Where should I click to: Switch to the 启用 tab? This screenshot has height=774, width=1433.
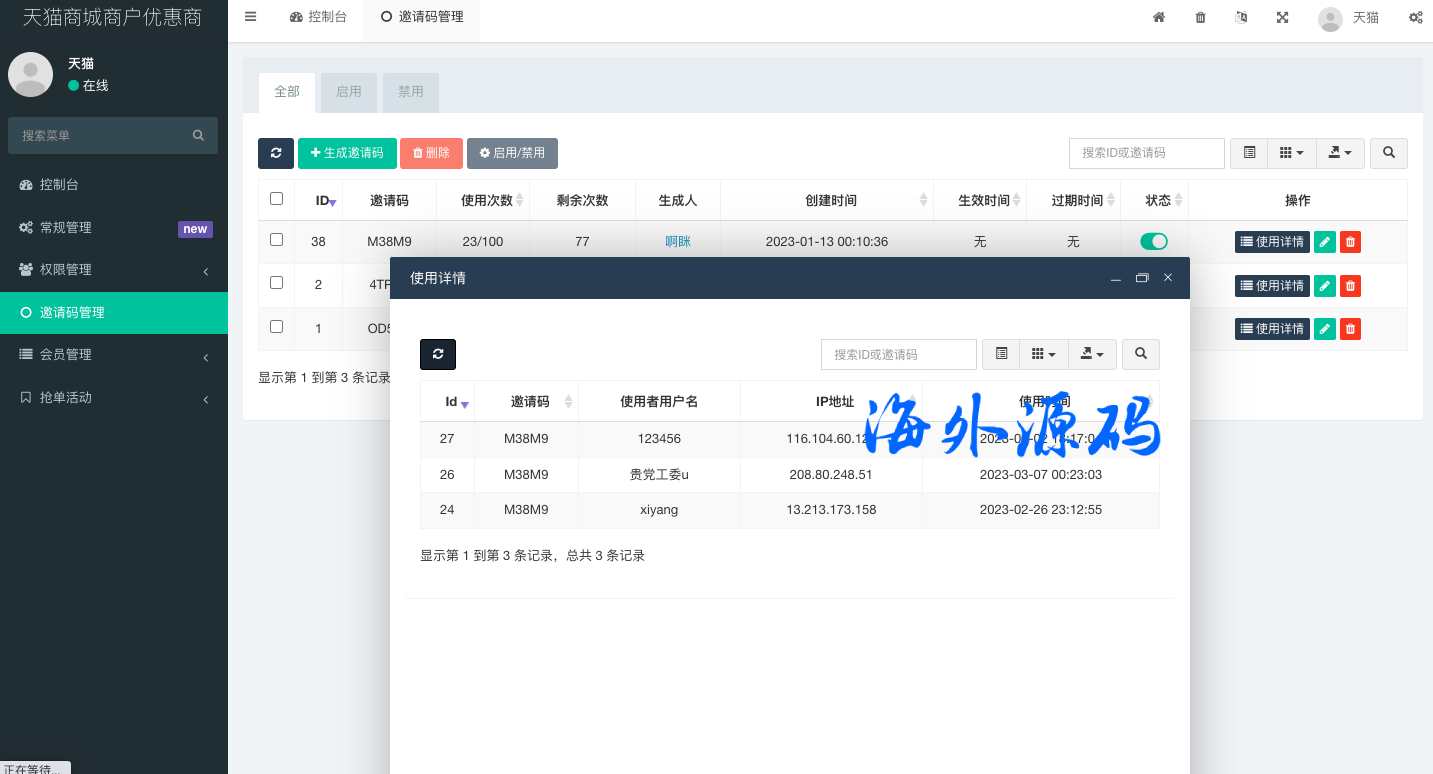(x=349, y=92)
